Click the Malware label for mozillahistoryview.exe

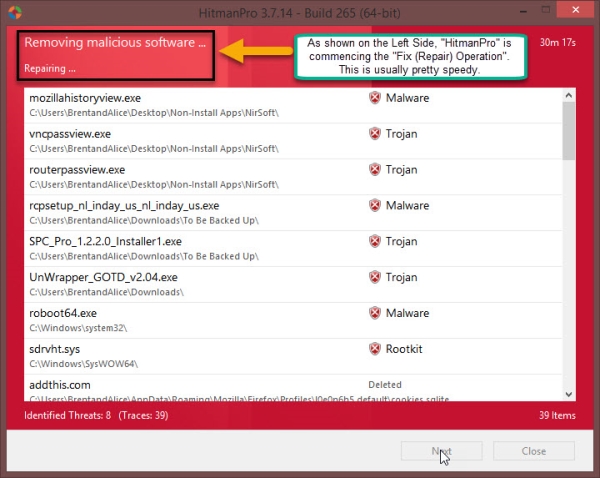tap(407, 98)
